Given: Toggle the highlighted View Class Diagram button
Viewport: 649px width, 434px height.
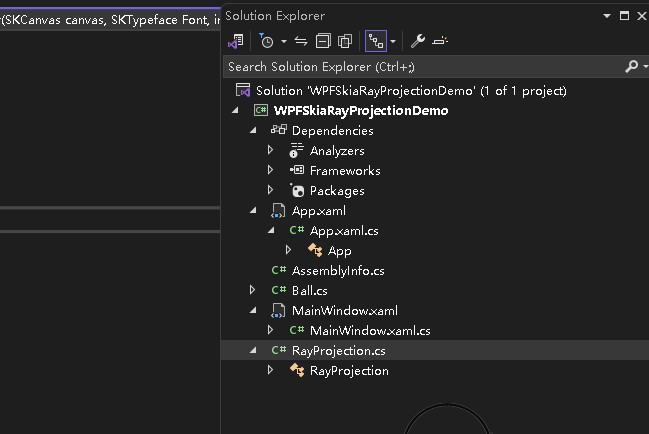Looking at the screenshot, I should [x=376, y=41].
